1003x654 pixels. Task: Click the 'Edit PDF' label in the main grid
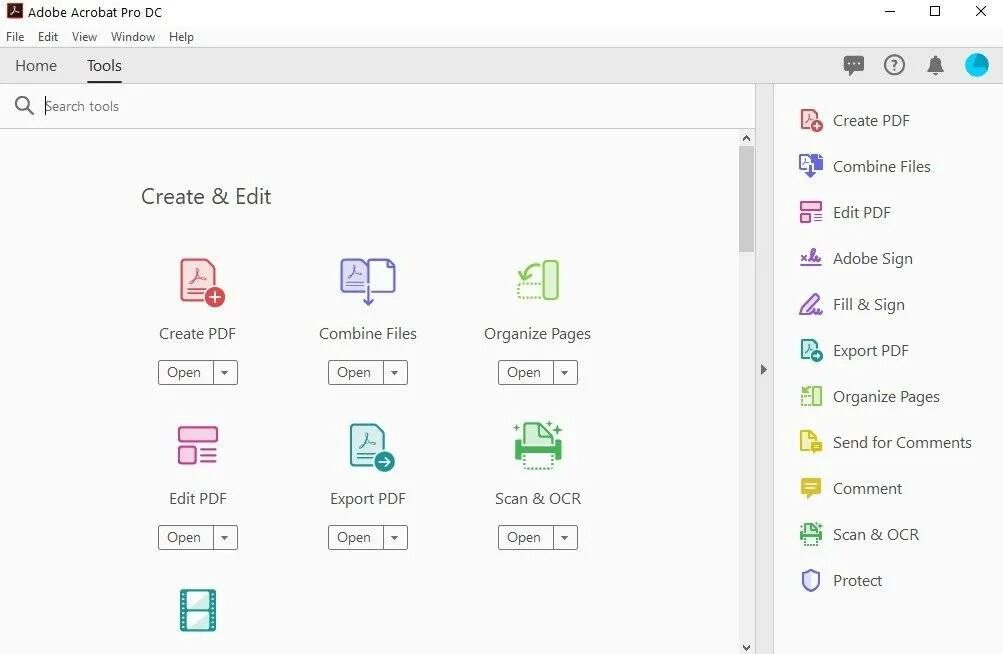point(198,498)
